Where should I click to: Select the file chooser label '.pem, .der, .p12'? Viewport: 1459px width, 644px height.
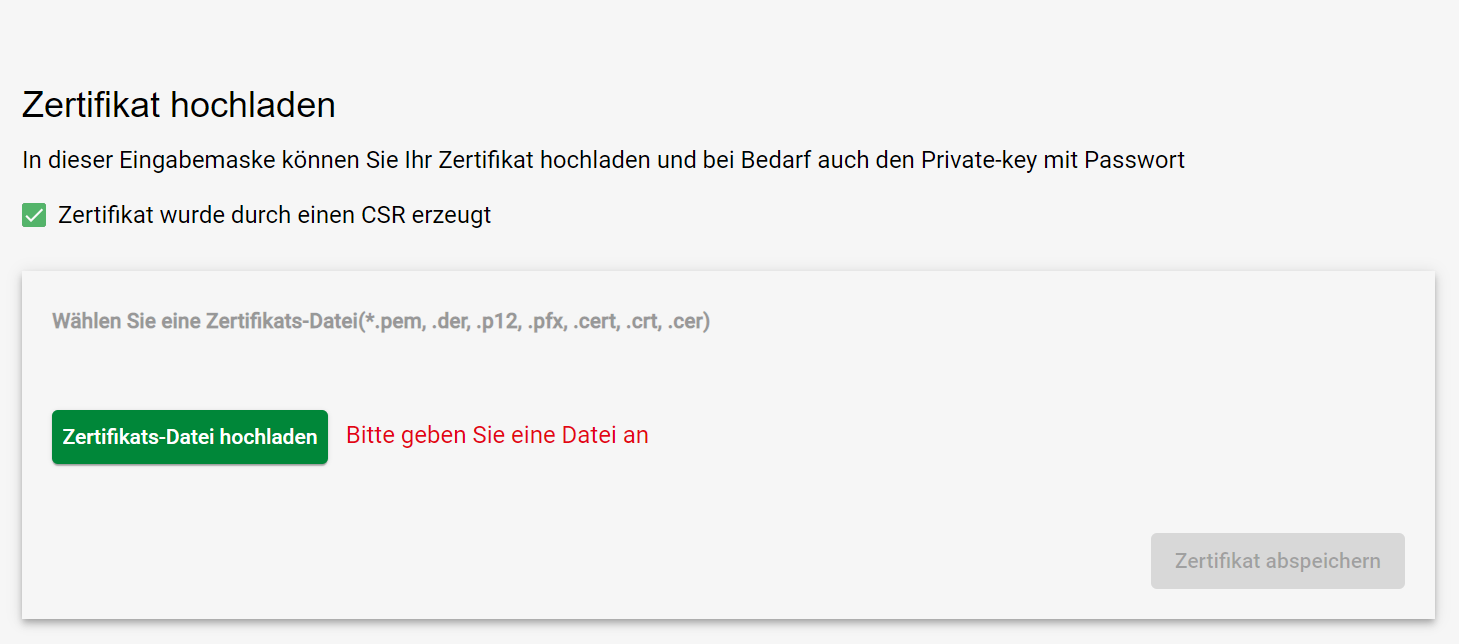380,321
